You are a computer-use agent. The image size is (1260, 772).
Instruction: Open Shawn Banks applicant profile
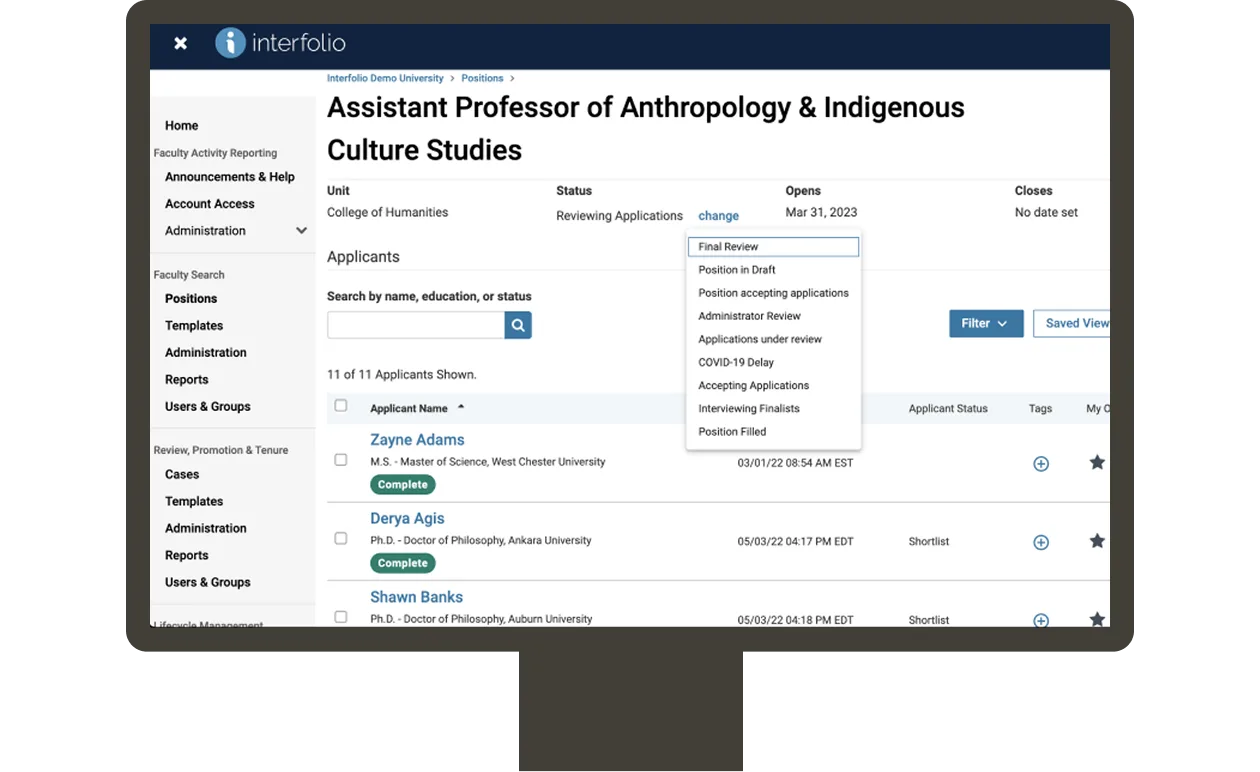[416, 597]
